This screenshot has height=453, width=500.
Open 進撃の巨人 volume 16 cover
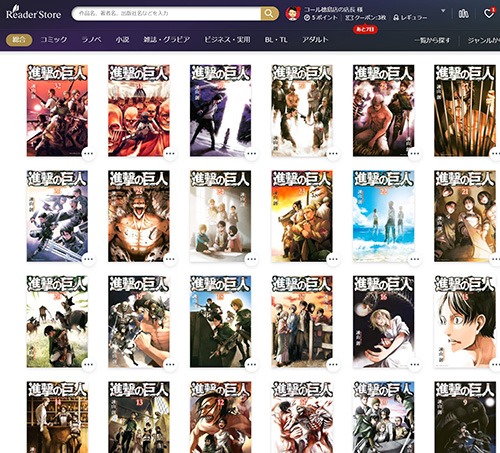click(x=384, y=322)
